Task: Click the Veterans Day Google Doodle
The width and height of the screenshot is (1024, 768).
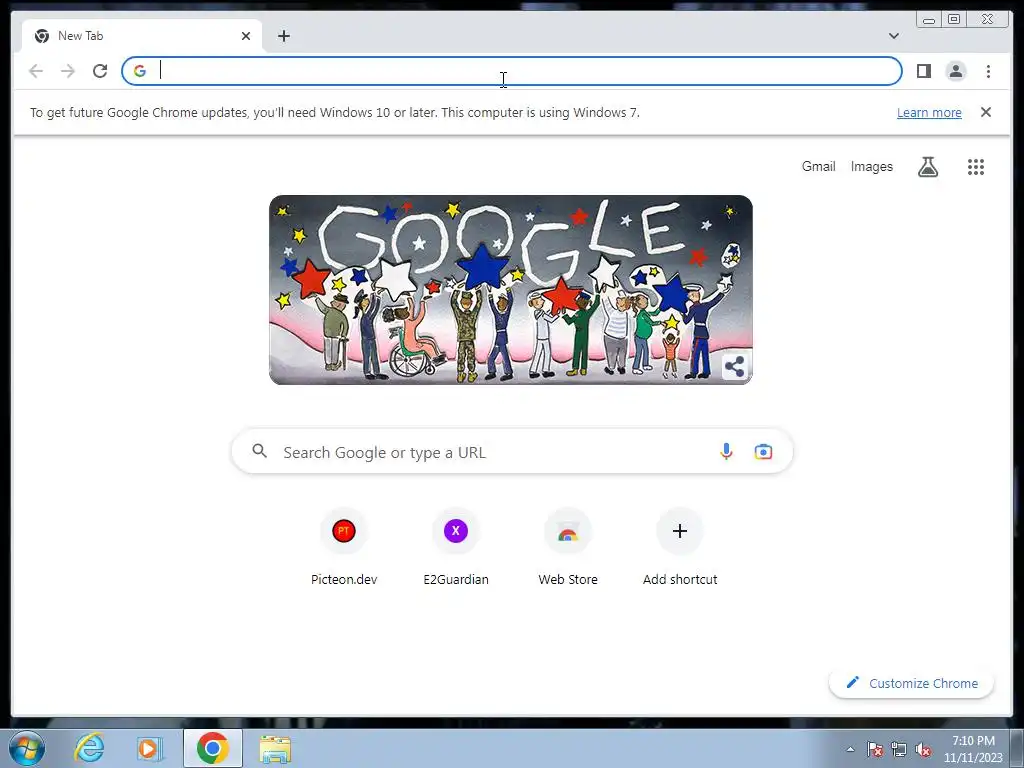Action: point(511,289)
